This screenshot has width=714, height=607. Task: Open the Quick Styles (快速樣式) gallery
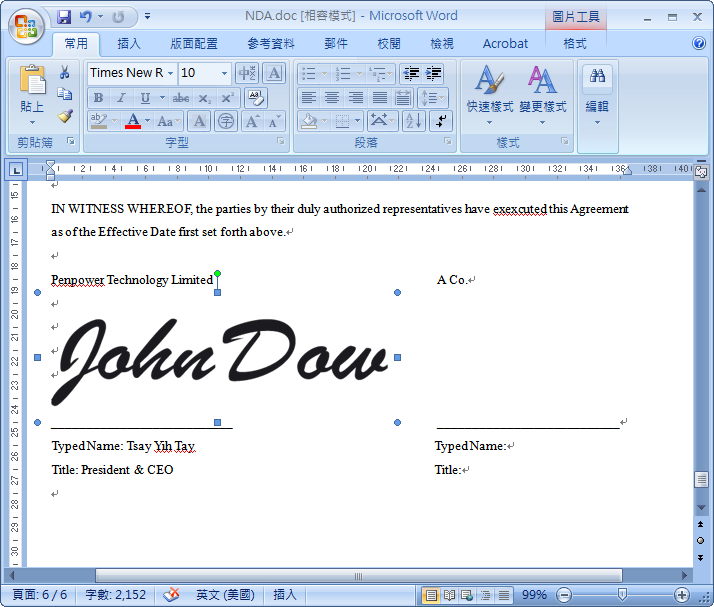tap(489, 95)
